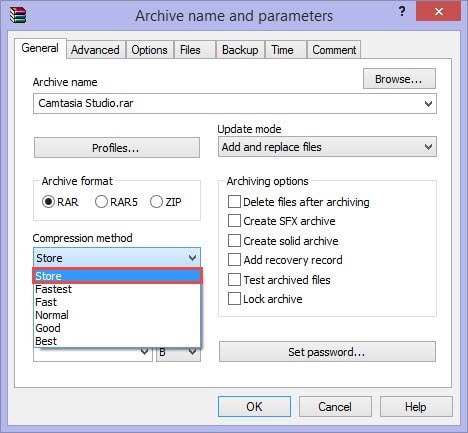Click the Cancel button
Screen dimensions: 468x433
pyautogui.click(x=335, y=407)
